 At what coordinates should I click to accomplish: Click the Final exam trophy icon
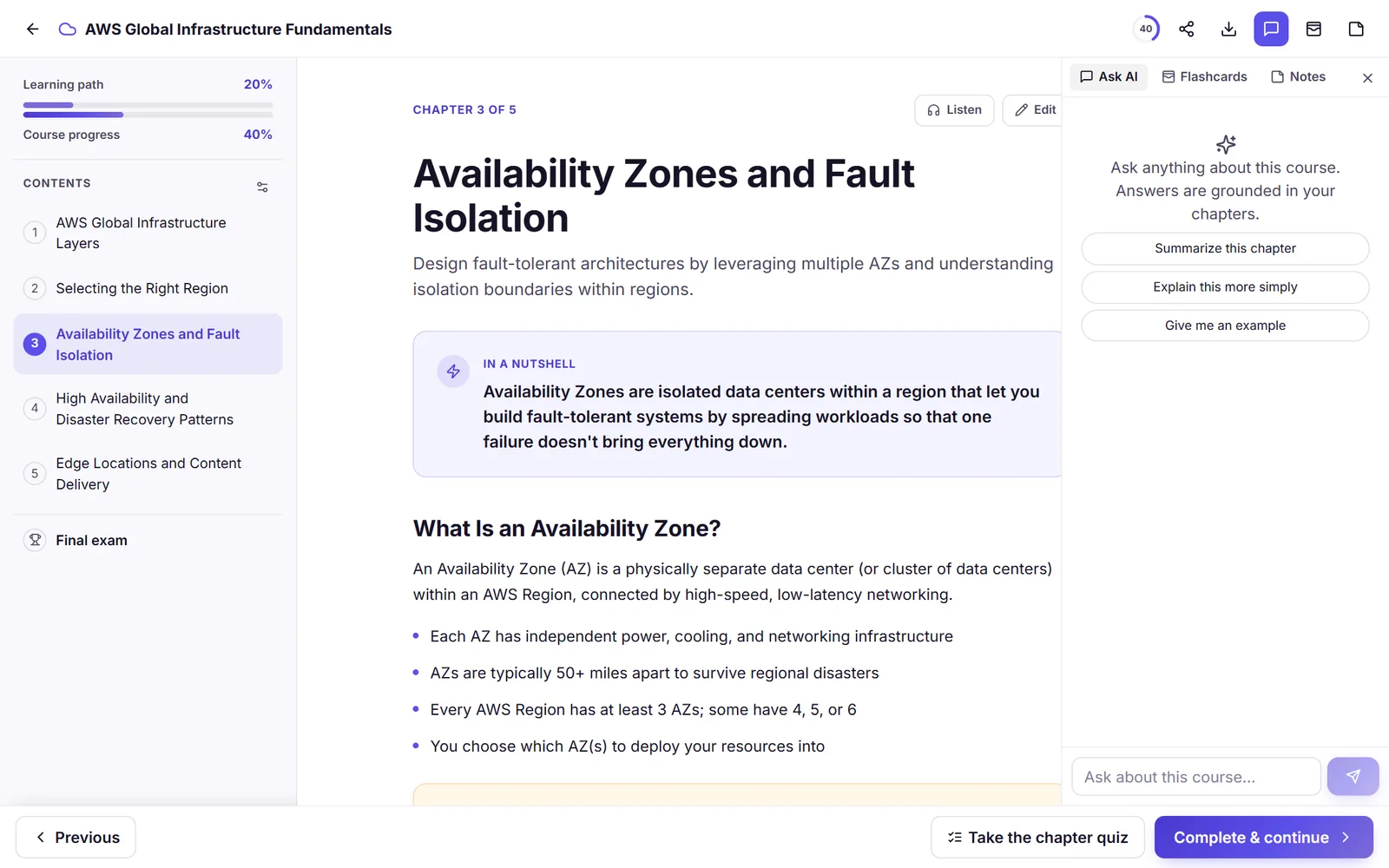click(x=35, y=540)
